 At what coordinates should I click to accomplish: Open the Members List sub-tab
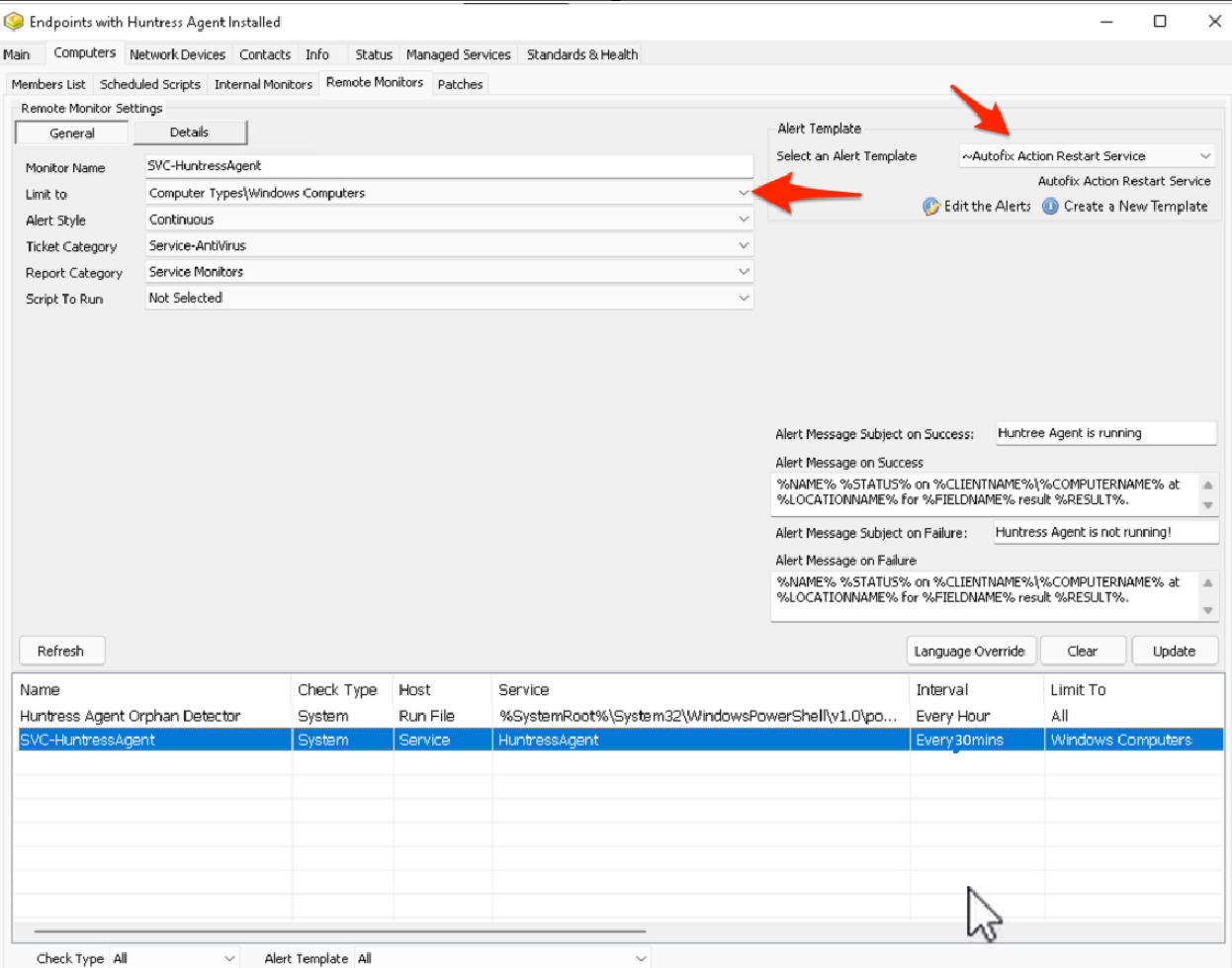point(48,84)
